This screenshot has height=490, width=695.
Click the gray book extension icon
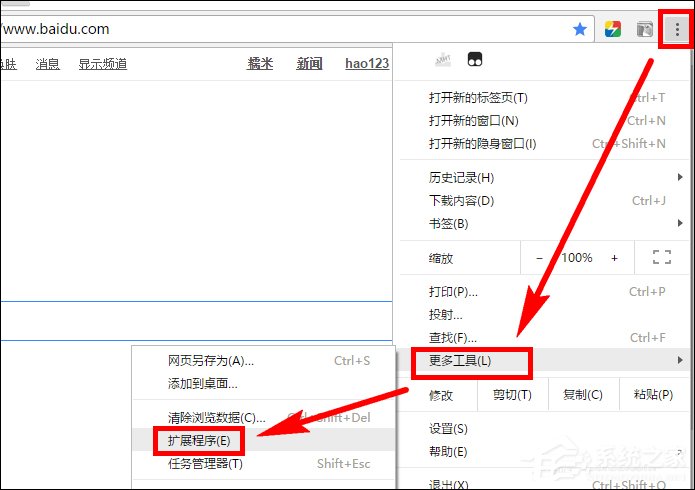(644, 29)
